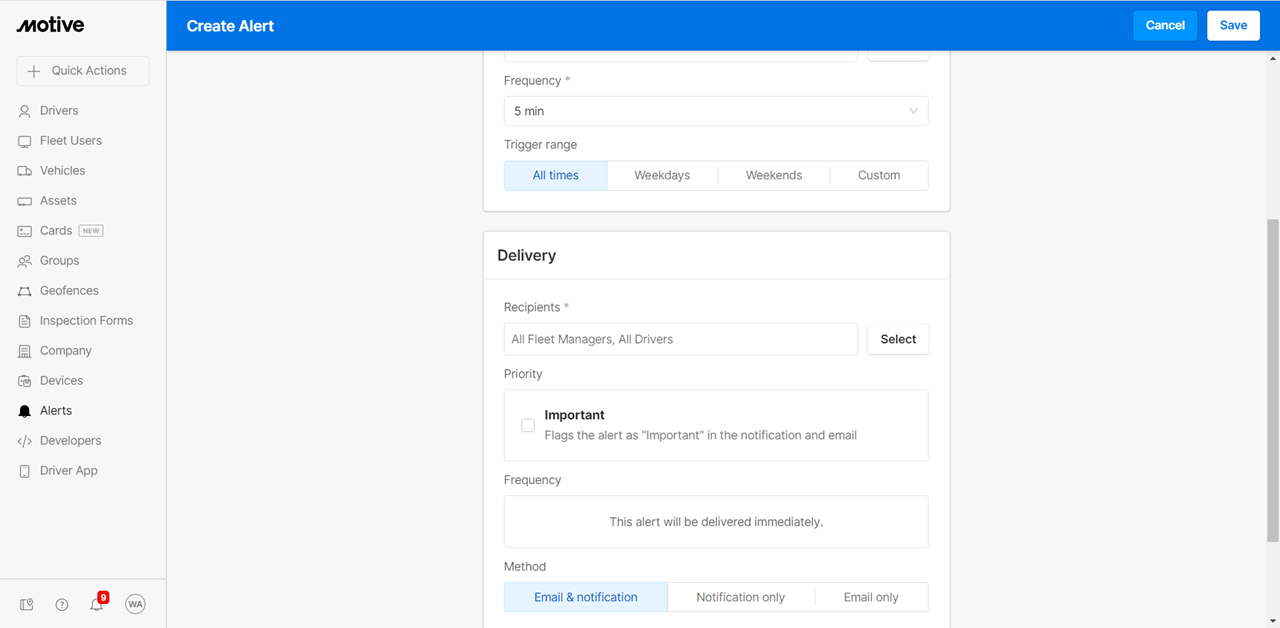
Task: Click the Assets trailer icon
Action: (x=25, y=201)
